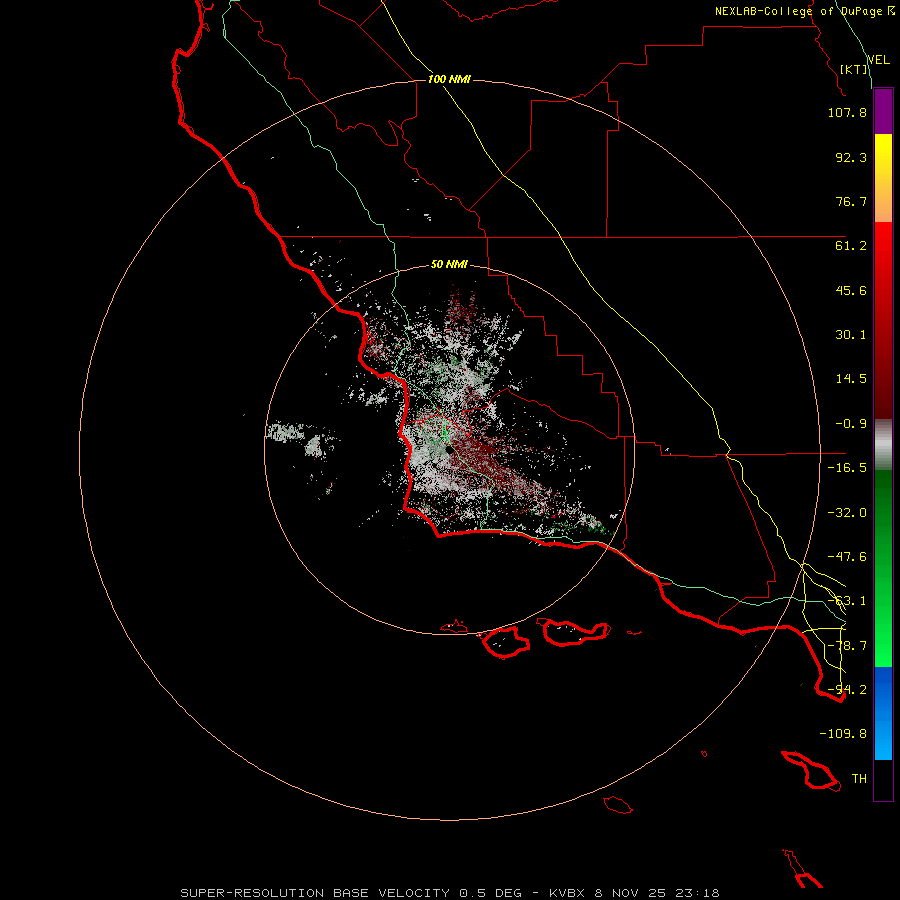Click the '50 NMI' range ring label
This screenshot has width=900, height=900.
[449, 265]
